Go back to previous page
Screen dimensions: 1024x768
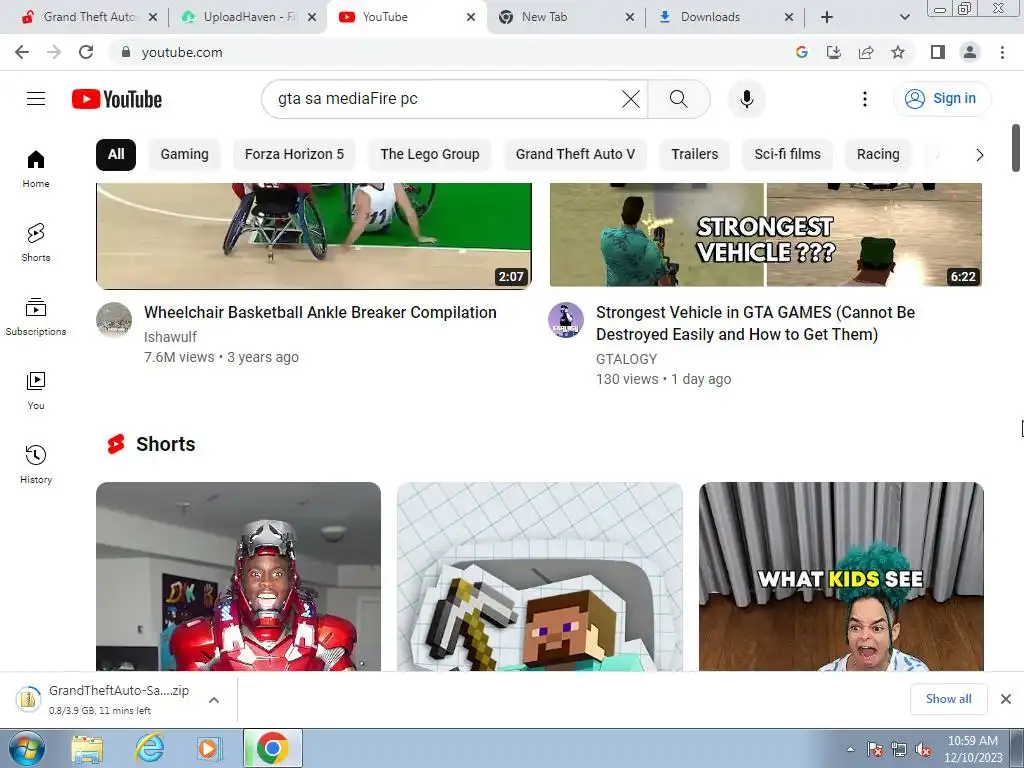coord(22,52)
